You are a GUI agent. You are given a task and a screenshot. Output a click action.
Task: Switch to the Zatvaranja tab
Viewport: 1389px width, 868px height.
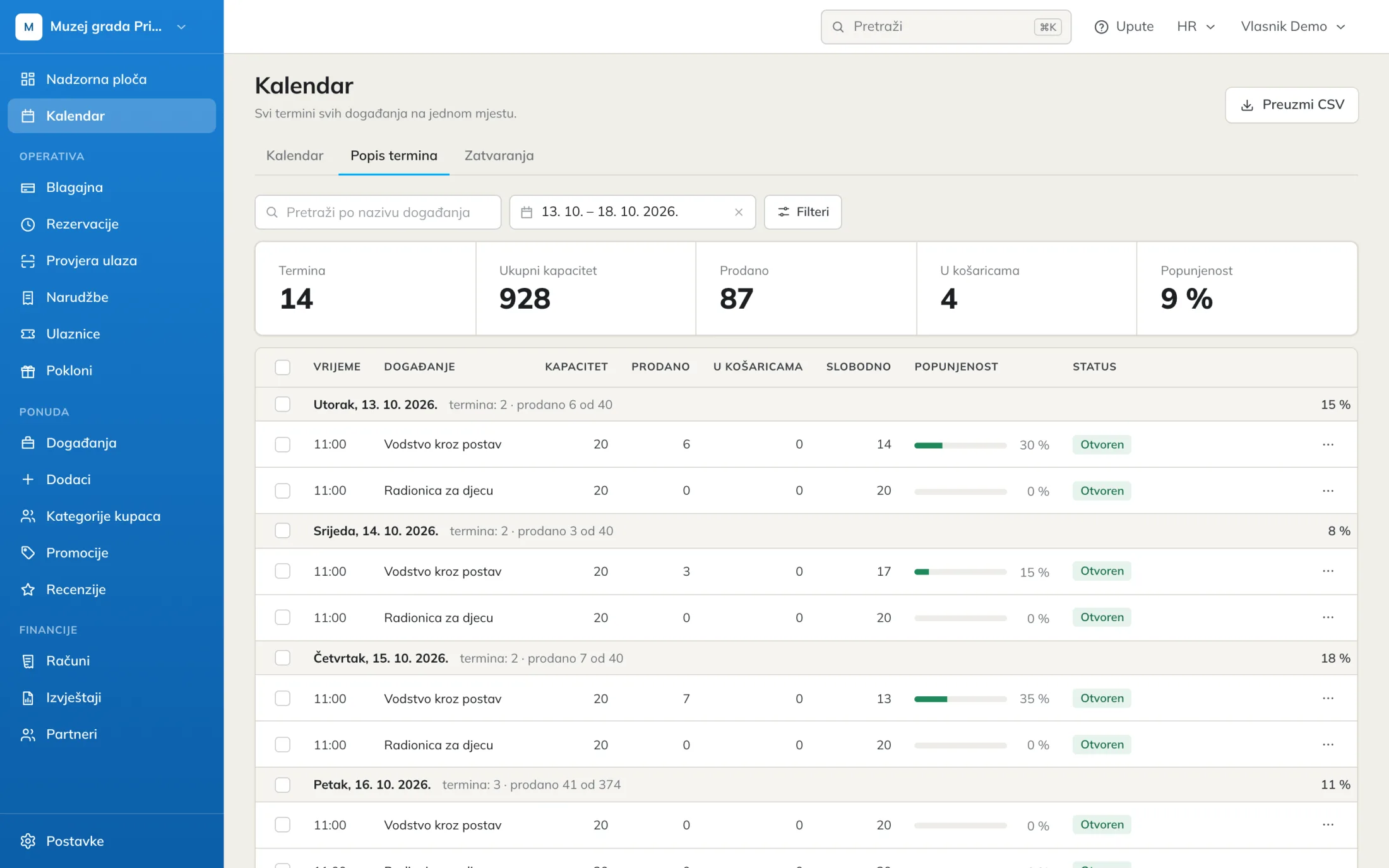[x=499, y=156]
